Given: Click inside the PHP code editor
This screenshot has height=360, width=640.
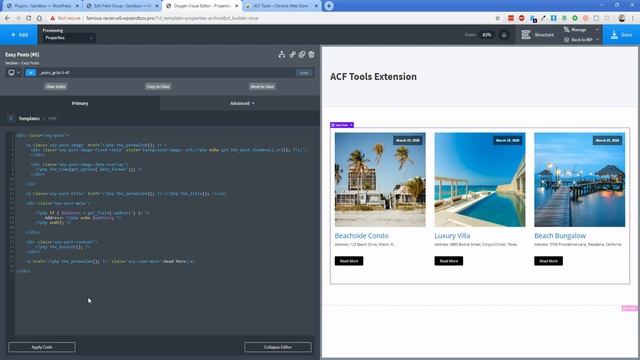Looking at the screenshot, I should point(163,233).
